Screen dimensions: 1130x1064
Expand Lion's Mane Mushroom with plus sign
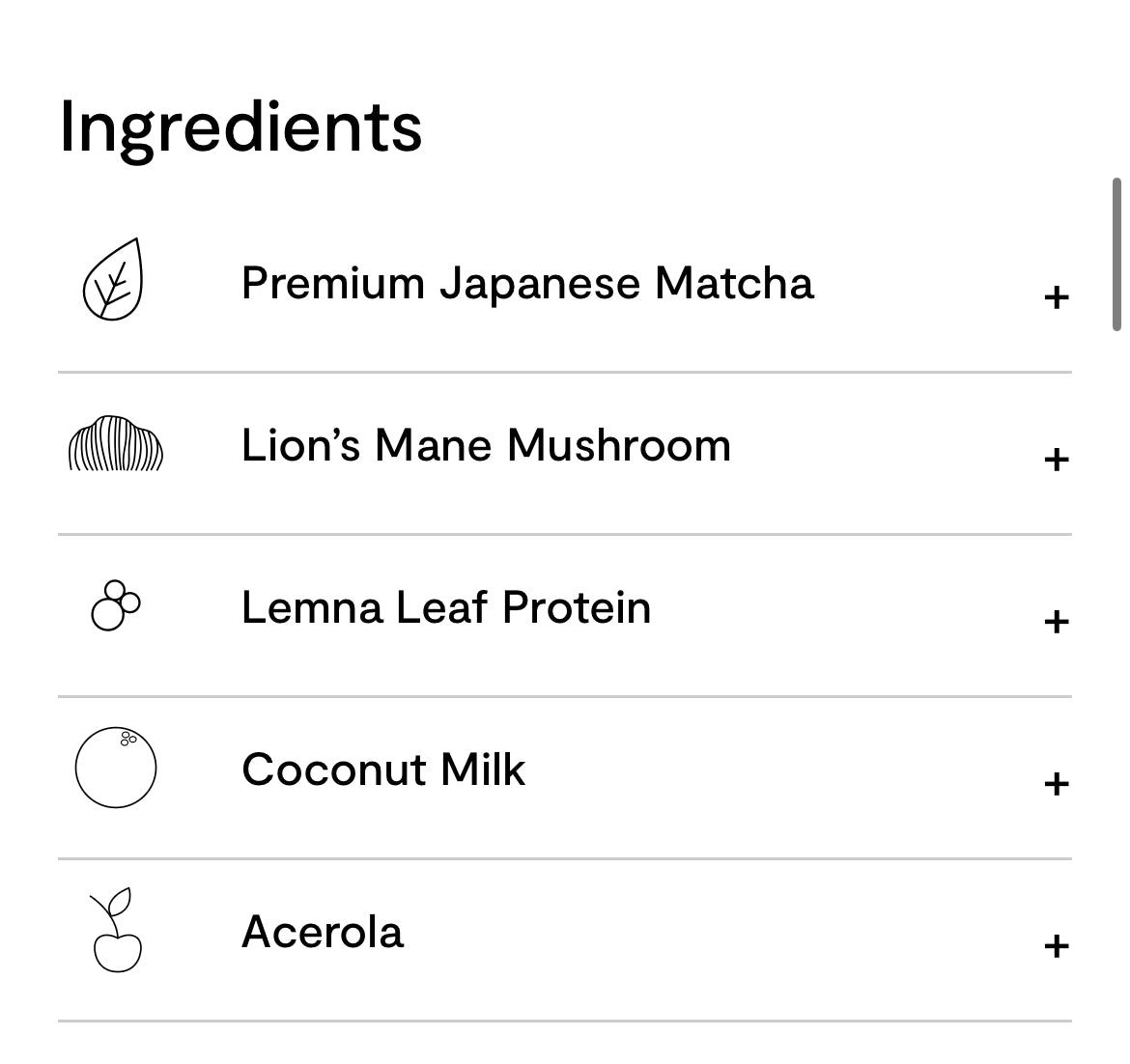click(1057, 459)
